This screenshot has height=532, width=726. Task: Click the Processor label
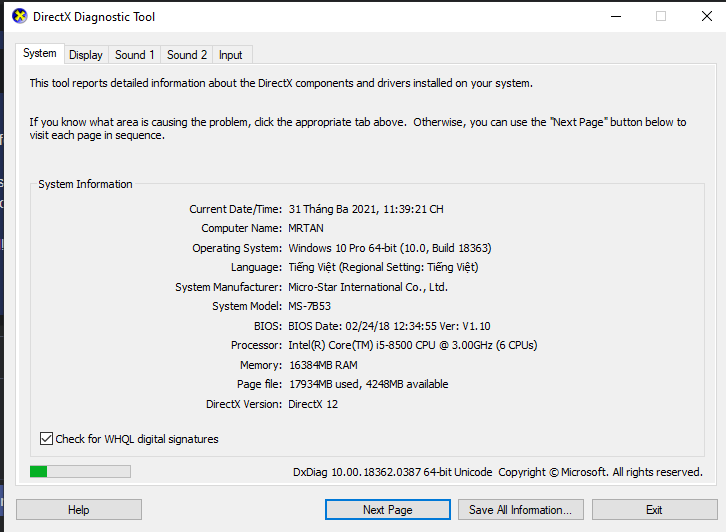tap(256, 345)
